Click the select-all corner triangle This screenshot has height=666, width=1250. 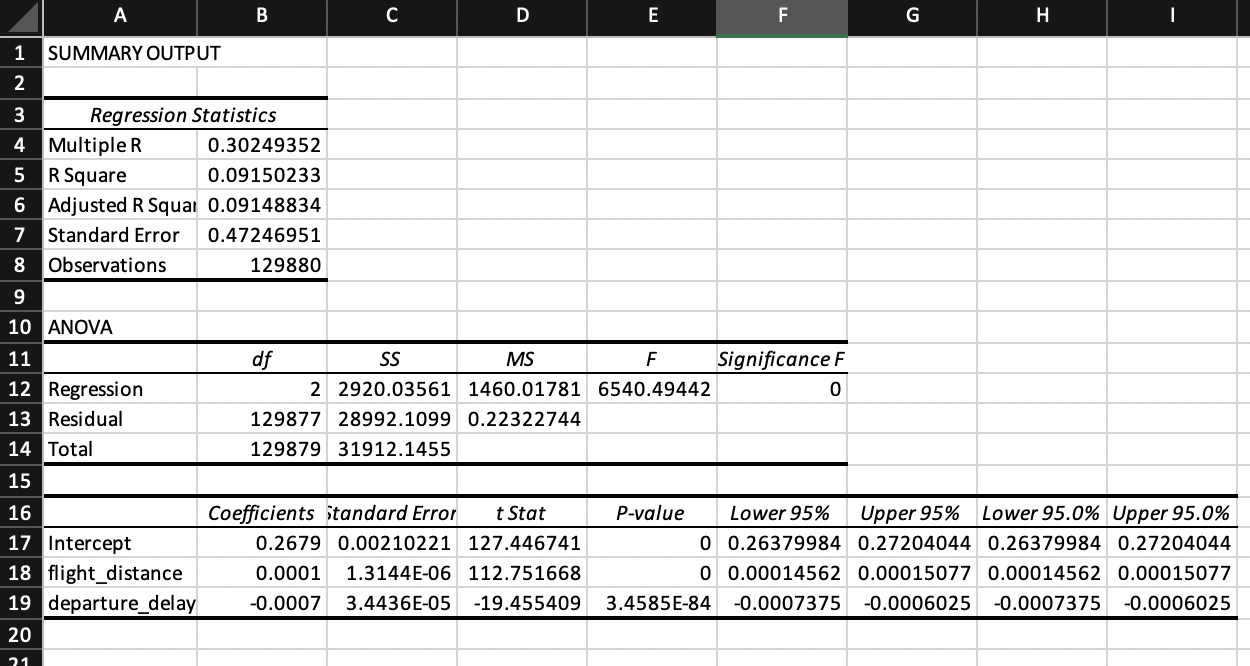(22, 17)
